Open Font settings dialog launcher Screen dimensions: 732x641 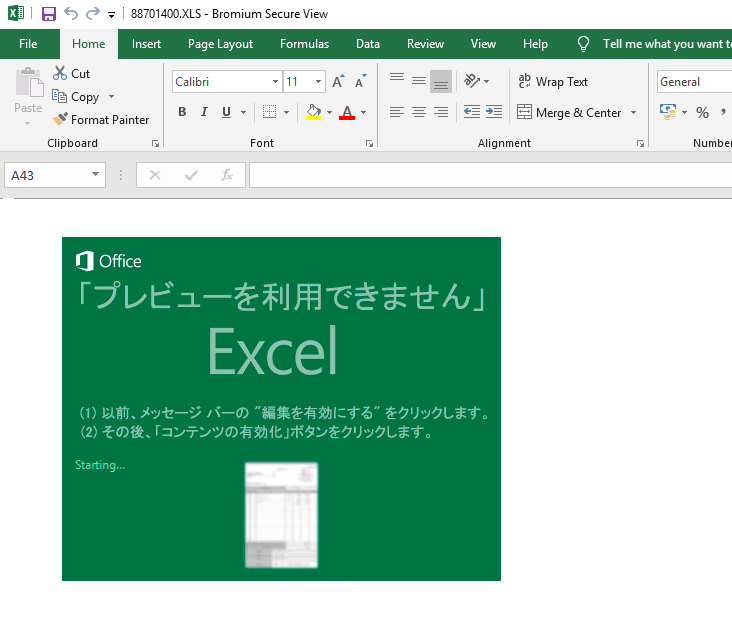tap(369, 144)
